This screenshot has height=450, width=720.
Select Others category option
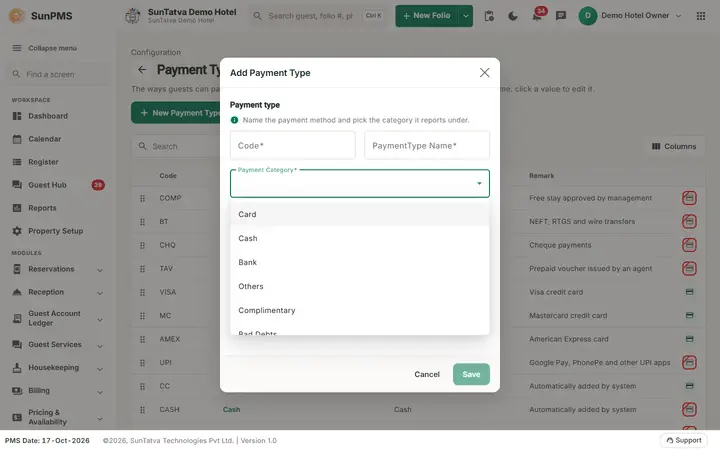click(360, 286)
